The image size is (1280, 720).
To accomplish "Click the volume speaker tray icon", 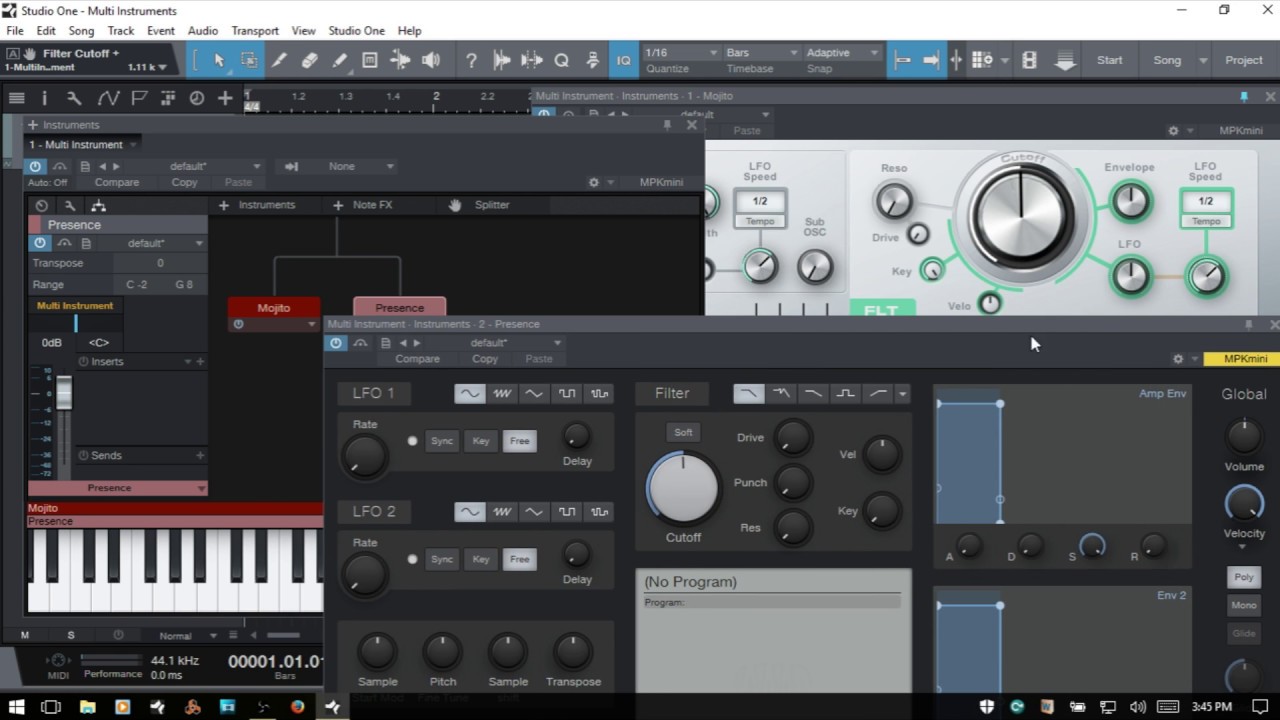I will coord(1137,707).
